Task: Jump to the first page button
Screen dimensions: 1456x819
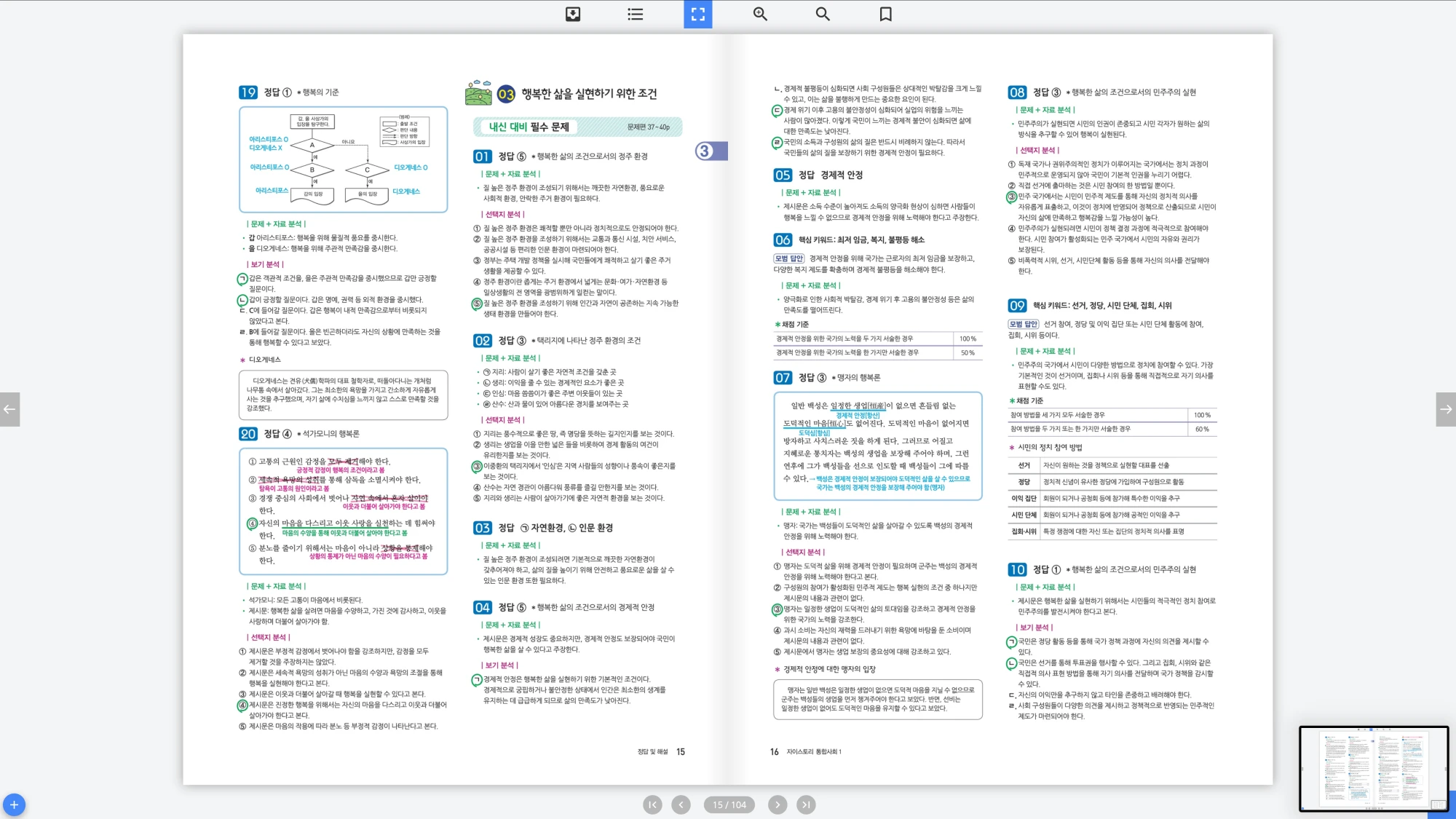Action: (x=652, y=804)
